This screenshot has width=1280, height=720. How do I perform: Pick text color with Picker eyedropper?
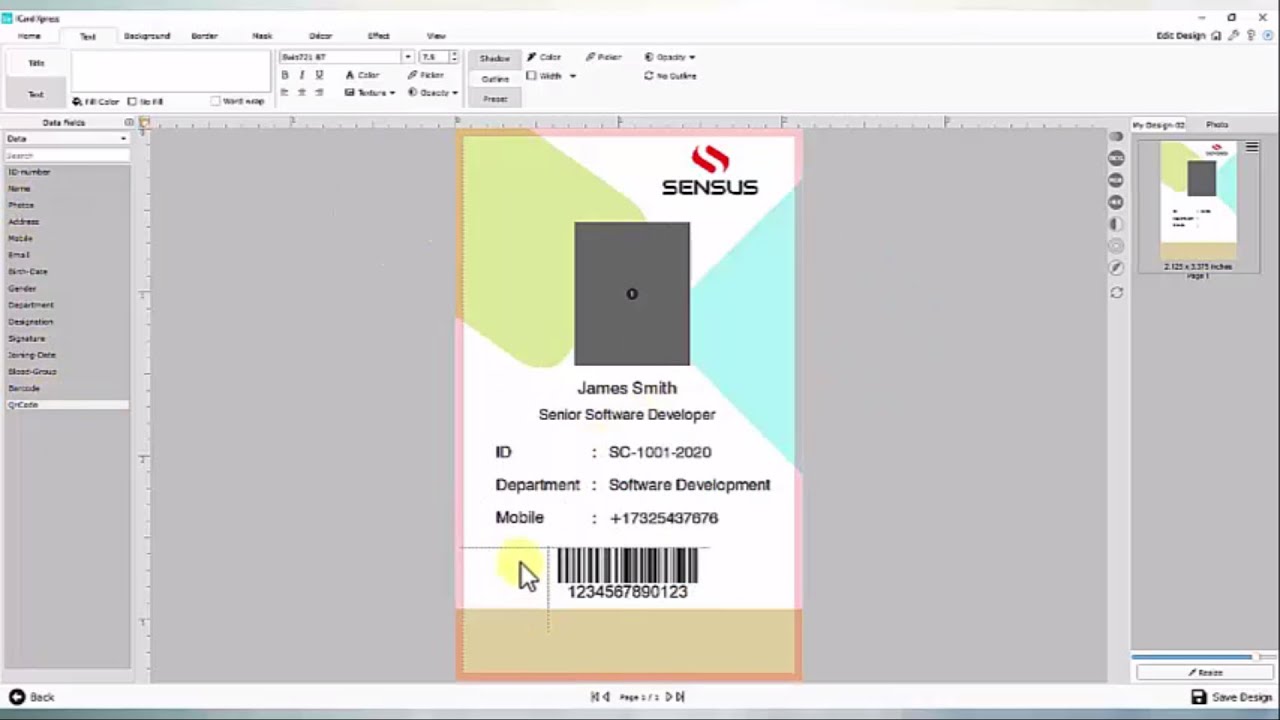412,75
